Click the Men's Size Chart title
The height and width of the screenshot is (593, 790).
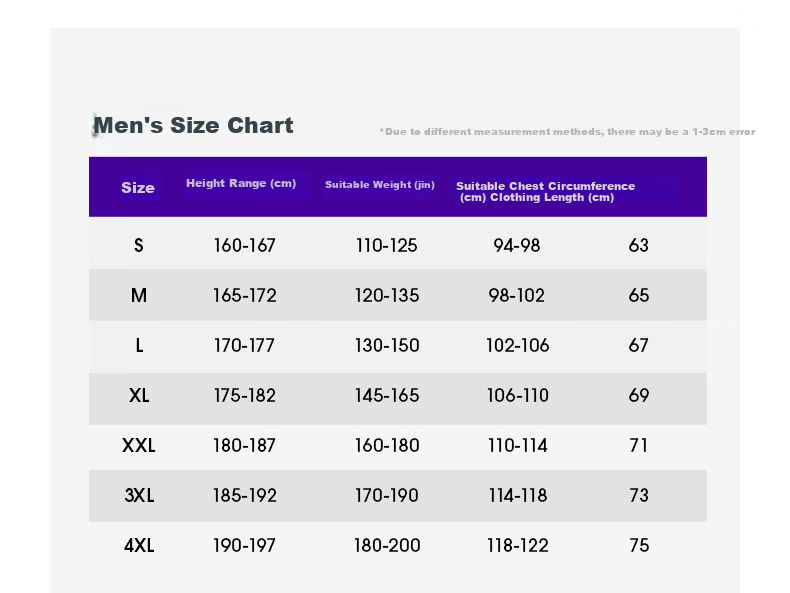(193, 125)
